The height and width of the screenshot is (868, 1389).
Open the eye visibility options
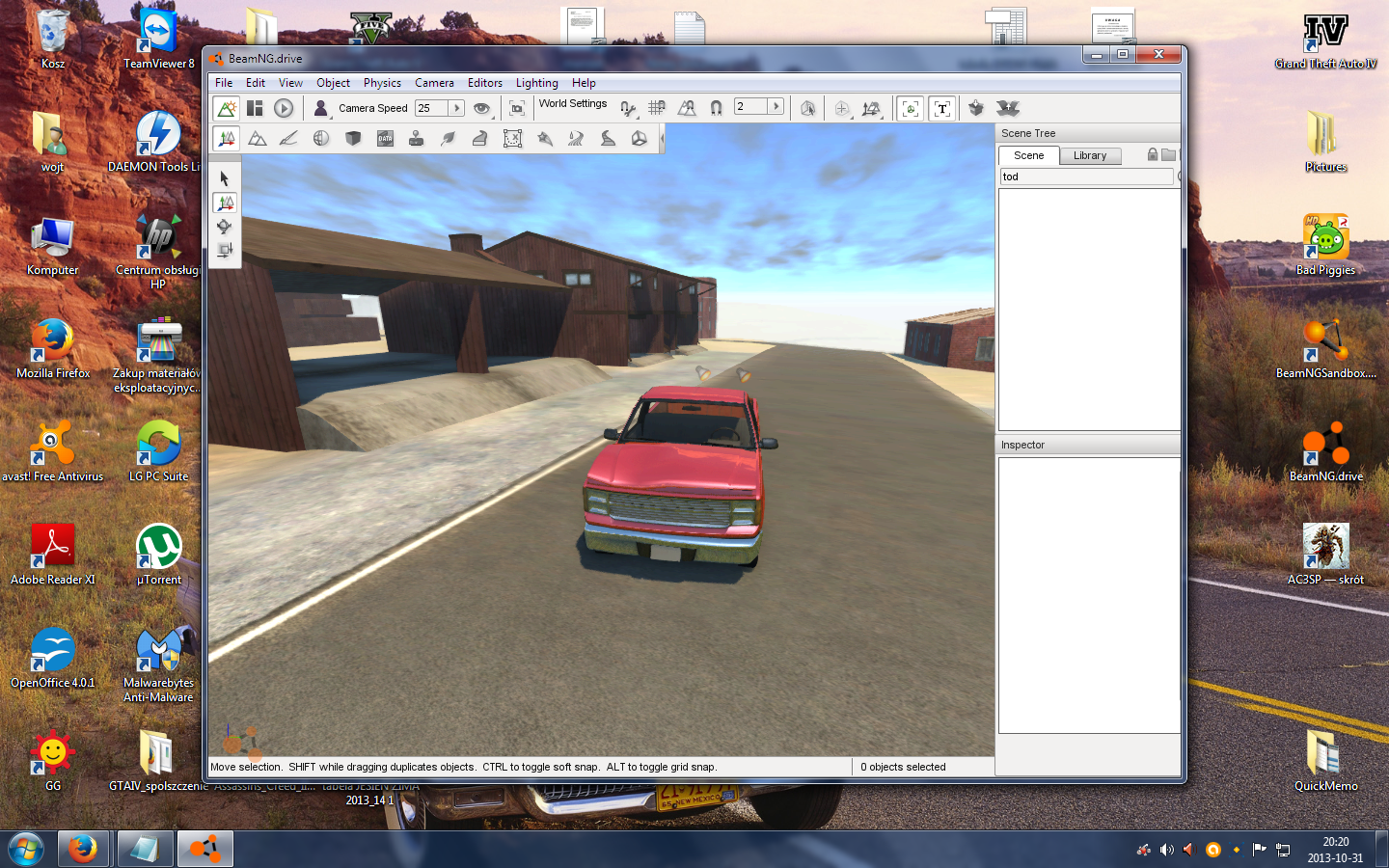[481, 108]
